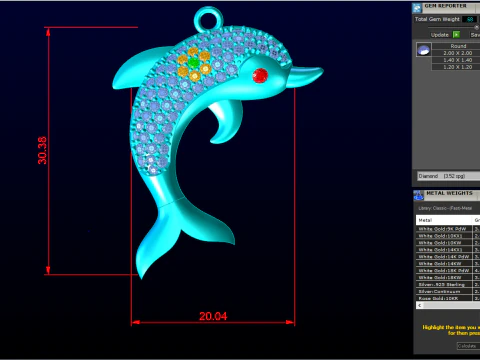Click the Update label in Gem Reporter
Viewport: 480px width, 360px height.
440,35
